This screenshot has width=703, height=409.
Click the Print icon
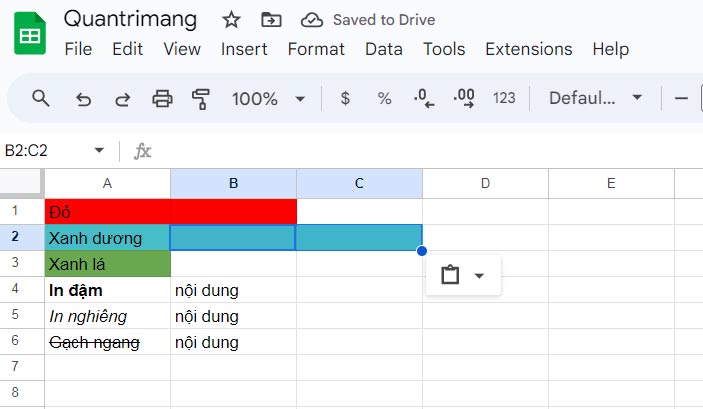pyautogui.click(x=162, y=98)
